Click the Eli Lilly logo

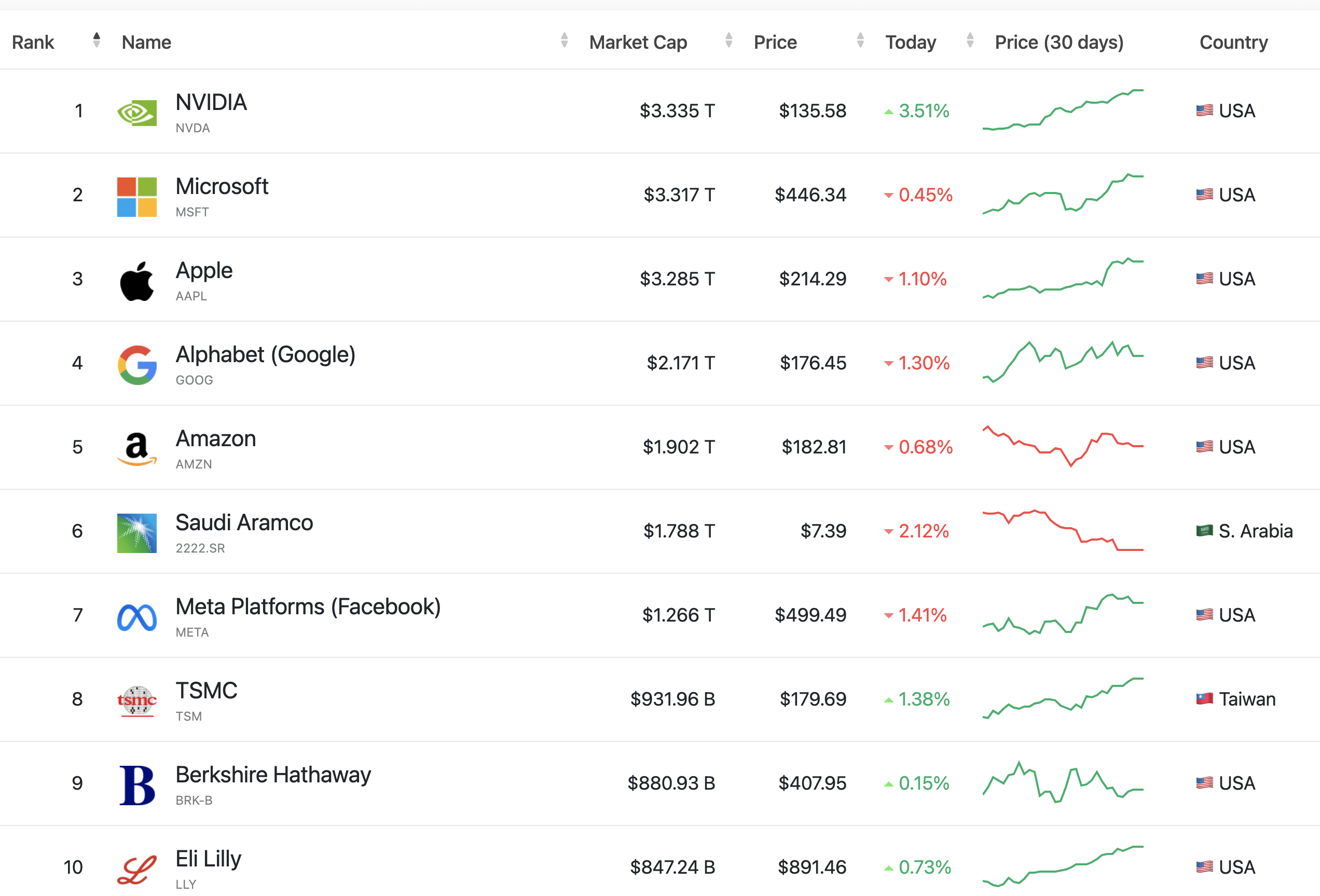point(136,869)
